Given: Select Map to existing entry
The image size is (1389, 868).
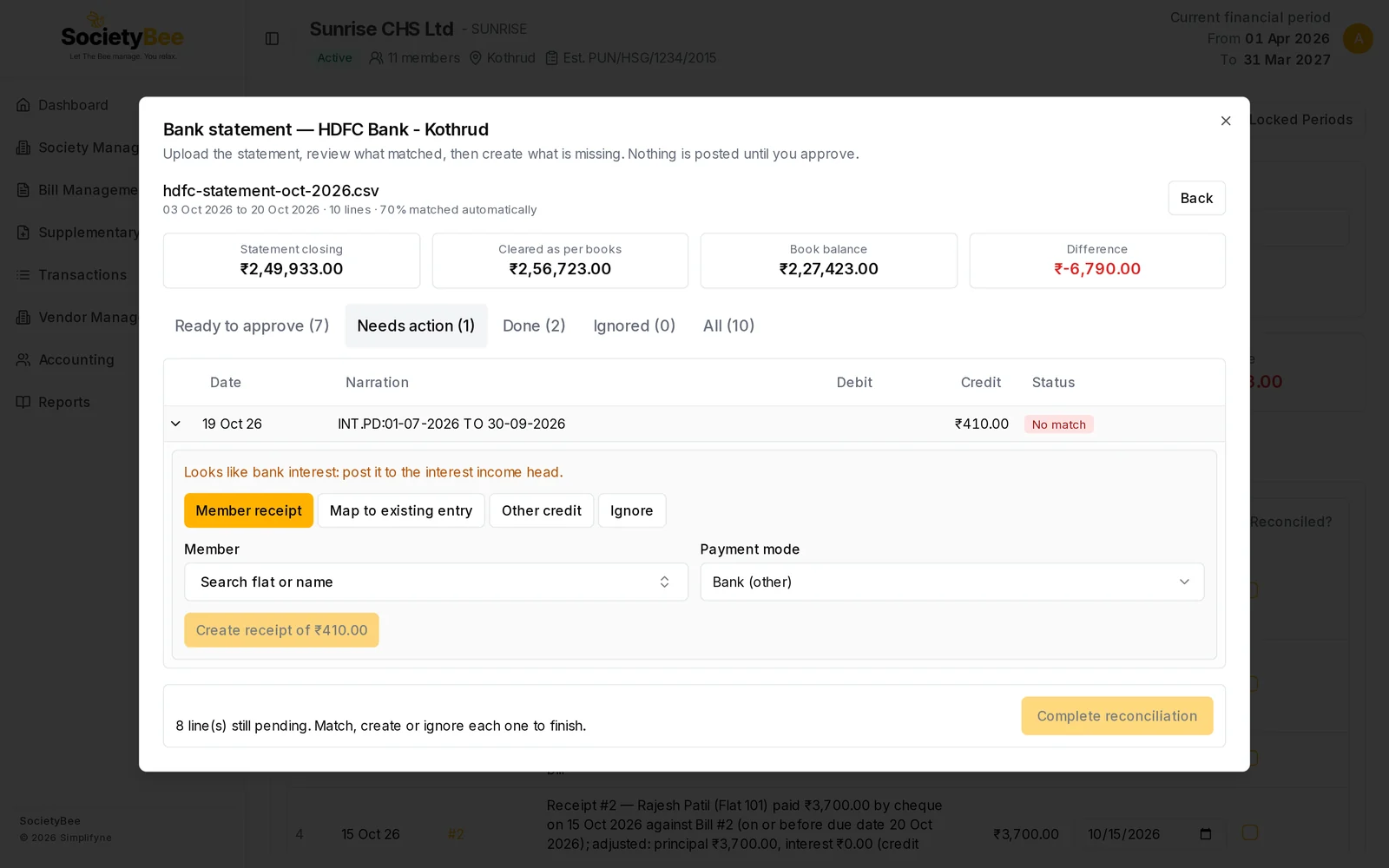Looking at the screenshot, I should (401, 510).
